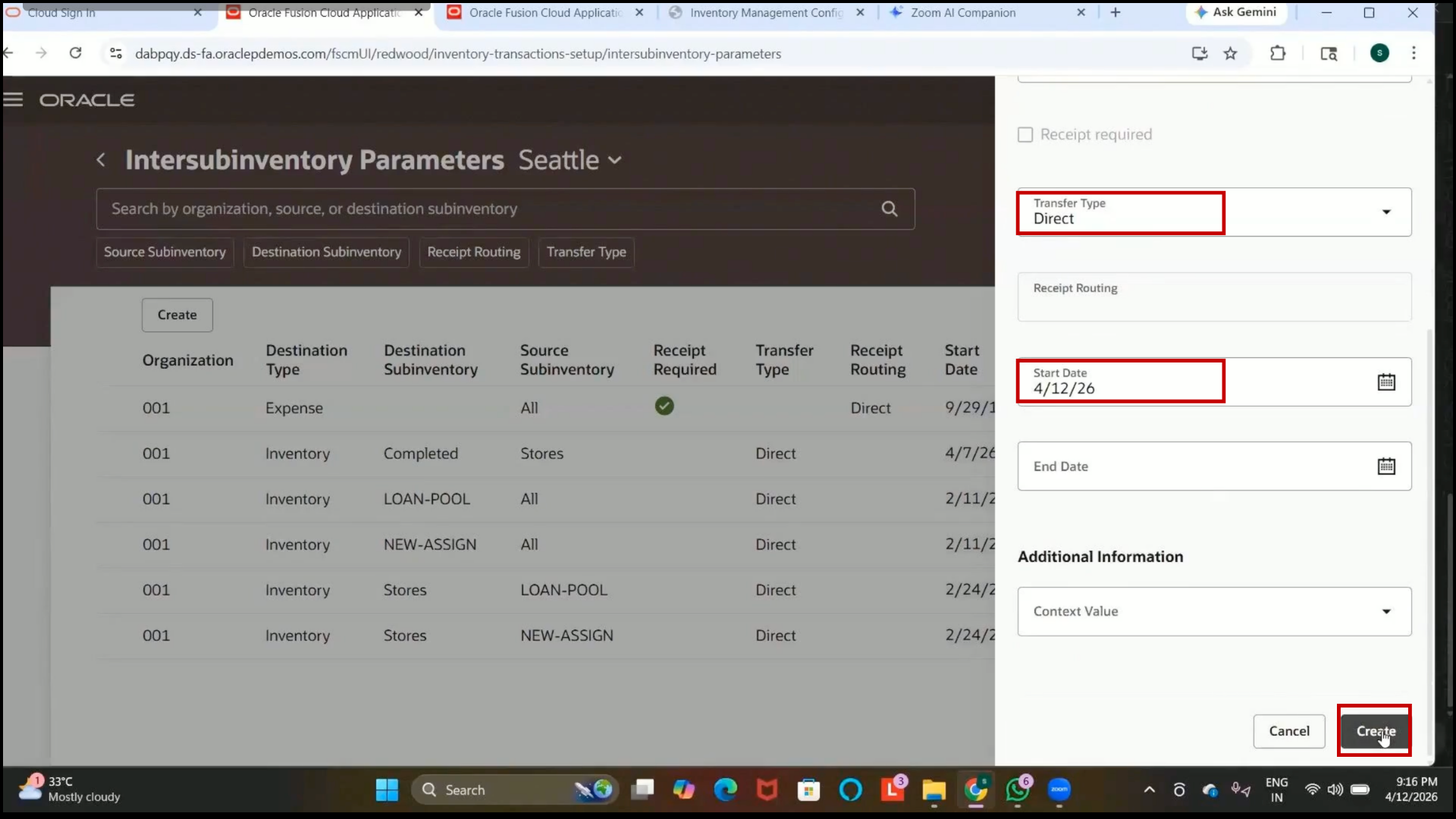Screen dimensions: 1456x819
Task: Select the row with Completed destination subinventory
Action: [546, 453]
